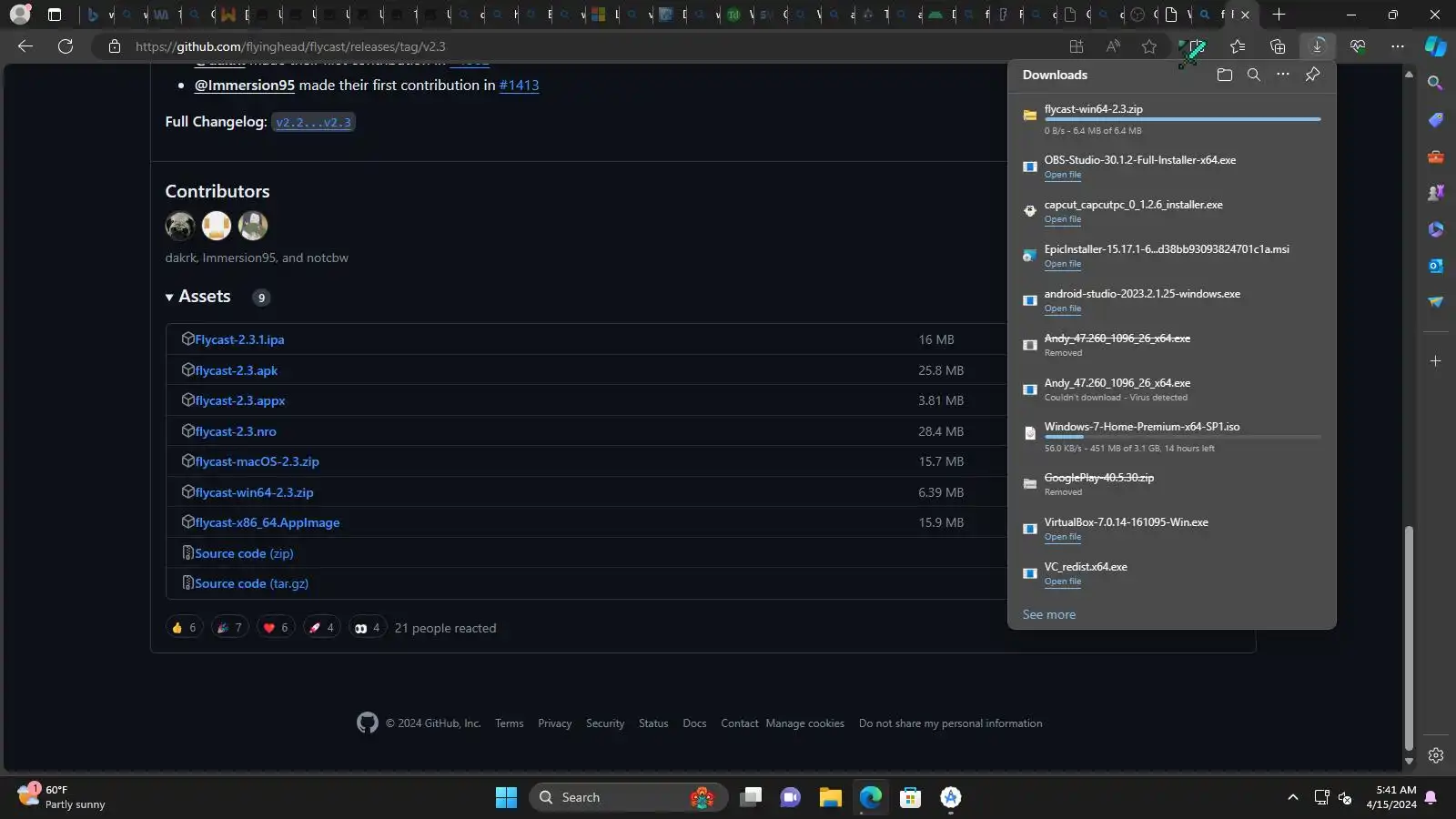The width and height of the screenshot is (1456, 819).
Task: Open file link for EpicInstaller msi
Action: click(1062, 264)
